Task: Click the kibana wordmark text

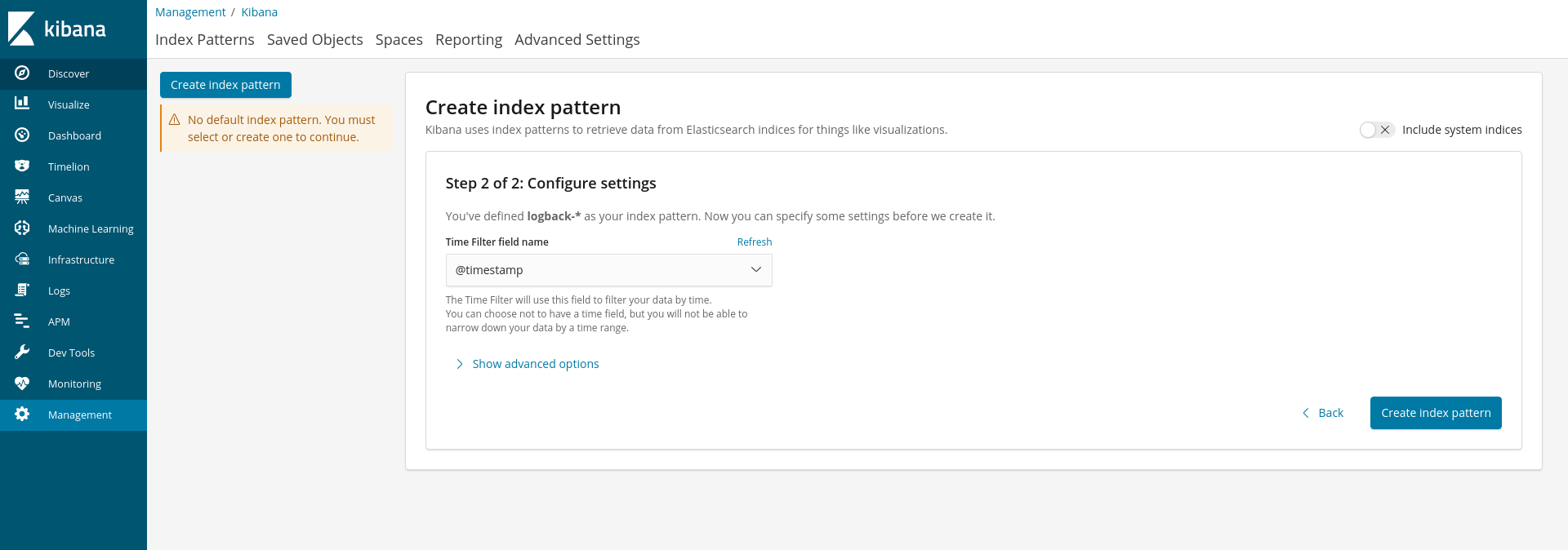Action: 75,29
